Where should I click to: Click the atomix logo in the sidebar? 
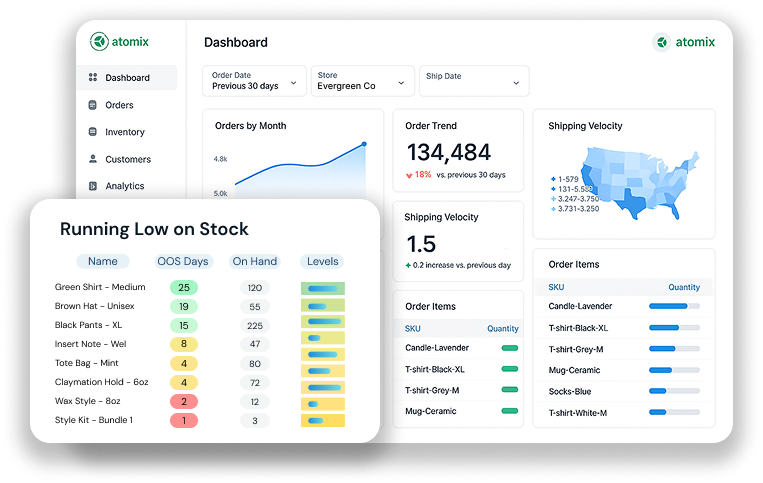pos(119,42)
